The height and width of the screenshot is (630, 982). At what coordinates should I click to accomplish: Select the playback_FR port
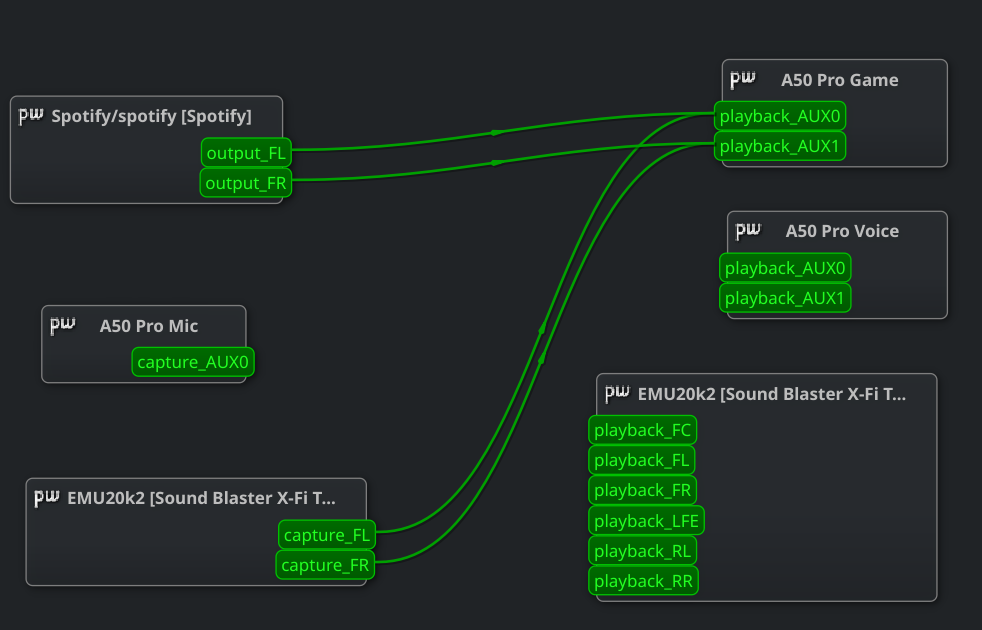643,490
